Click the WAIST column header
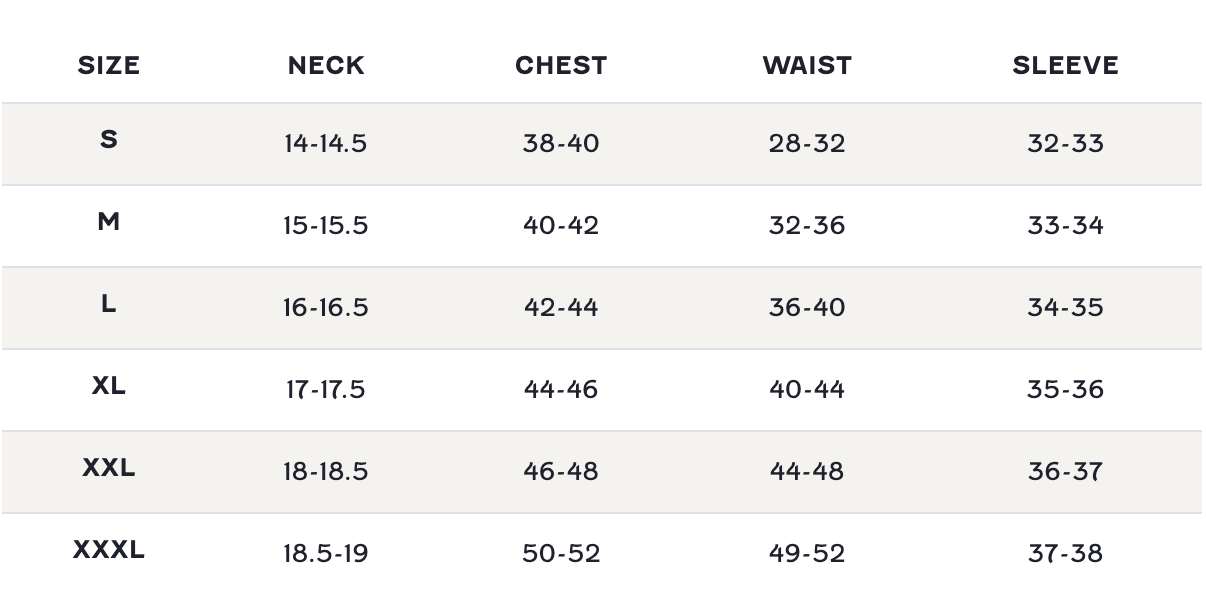The height and width of the screenshot is (594, 1206). (807, 66)
